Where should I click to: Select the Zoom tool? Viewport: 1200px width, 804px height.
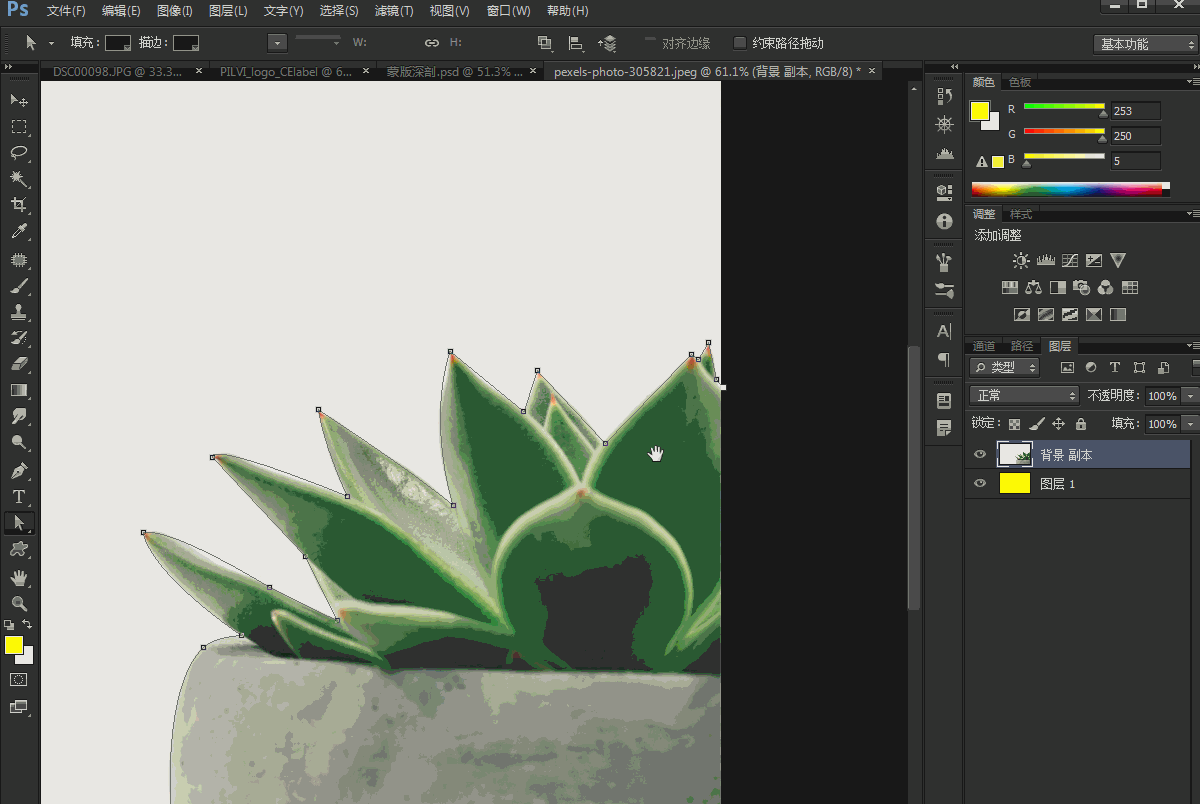[x=19, y=603]
